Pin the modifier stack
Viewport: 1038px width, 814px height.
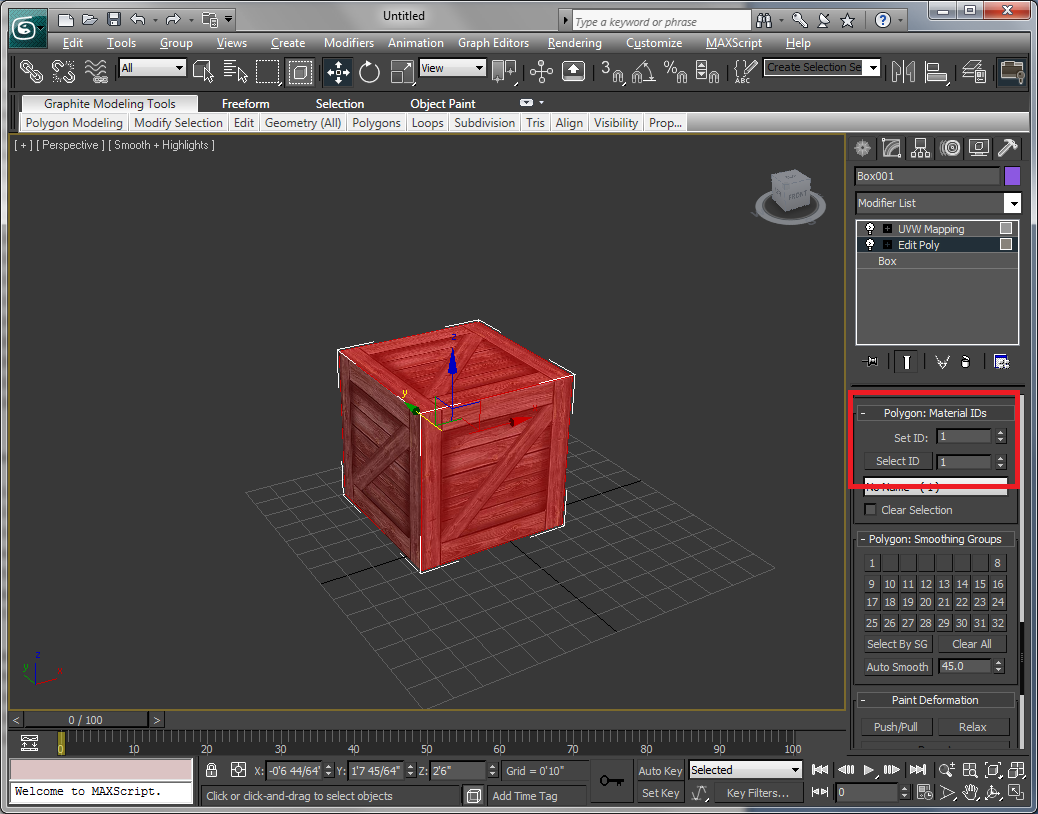point(869,361)
